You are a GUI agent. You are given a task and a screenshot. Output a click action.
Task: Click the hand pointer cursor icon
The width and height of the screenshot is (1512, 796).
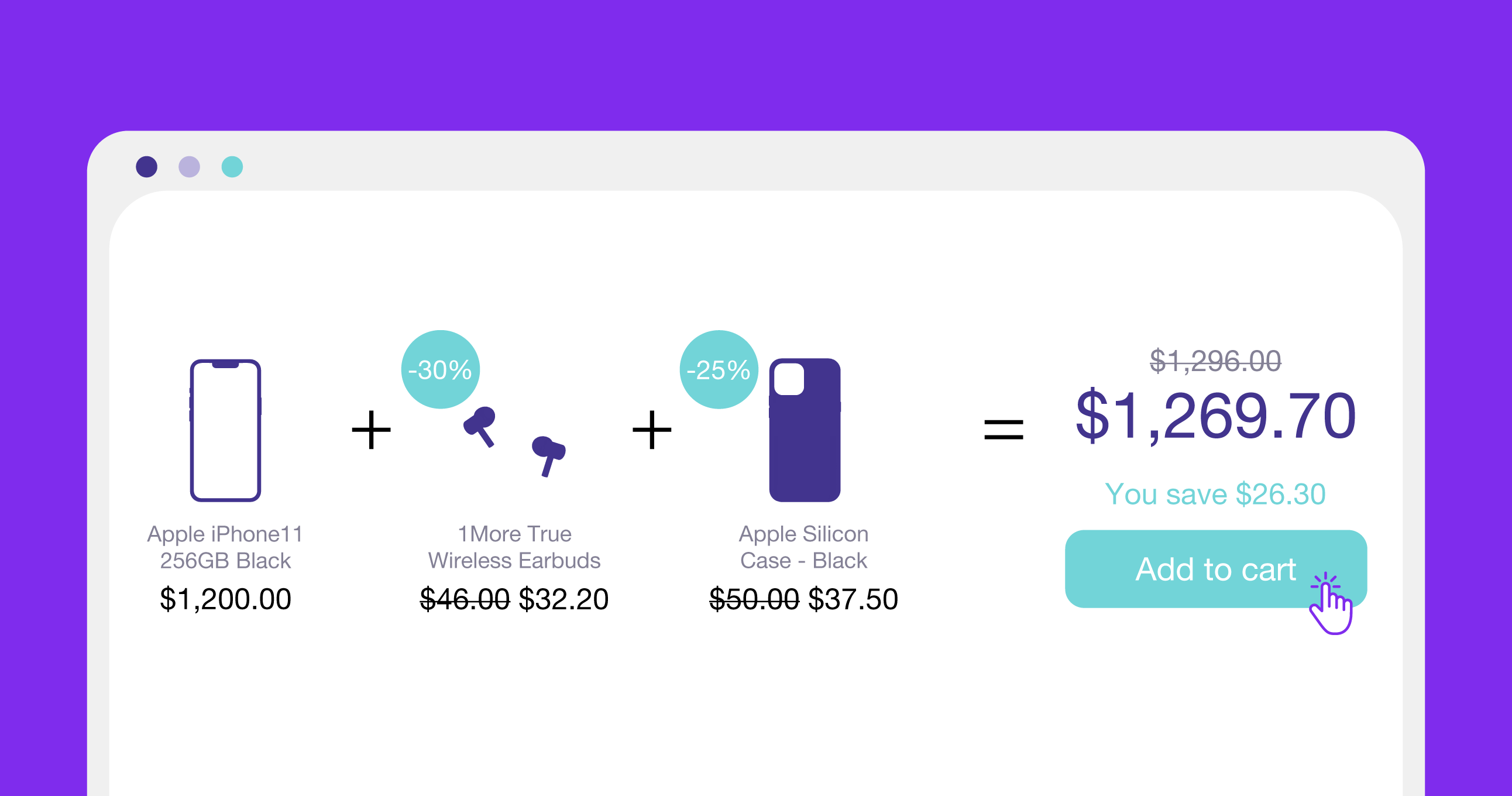(1331, 608)
